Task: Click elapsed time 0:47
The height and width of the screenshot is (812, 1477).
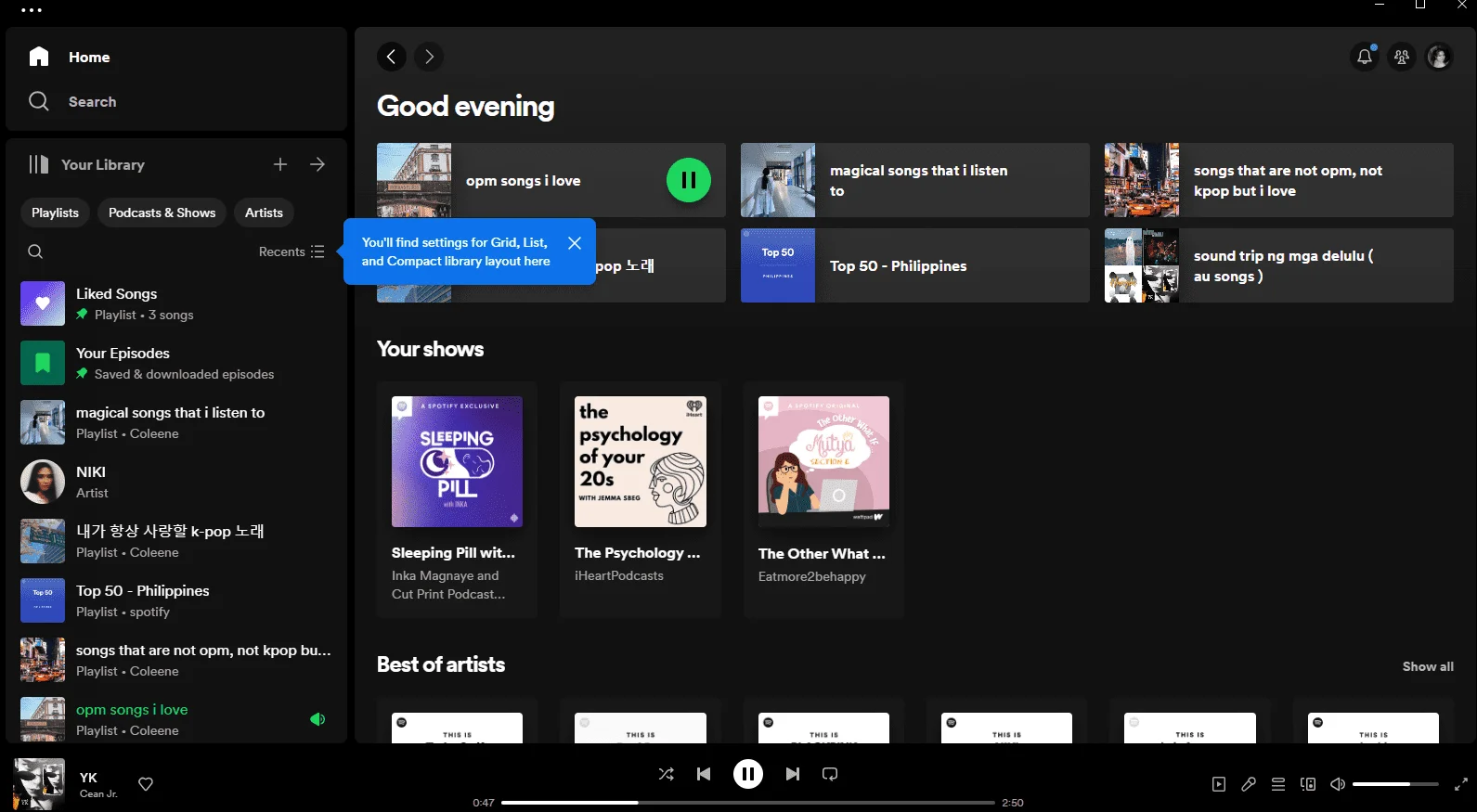Action: [484, 803]
